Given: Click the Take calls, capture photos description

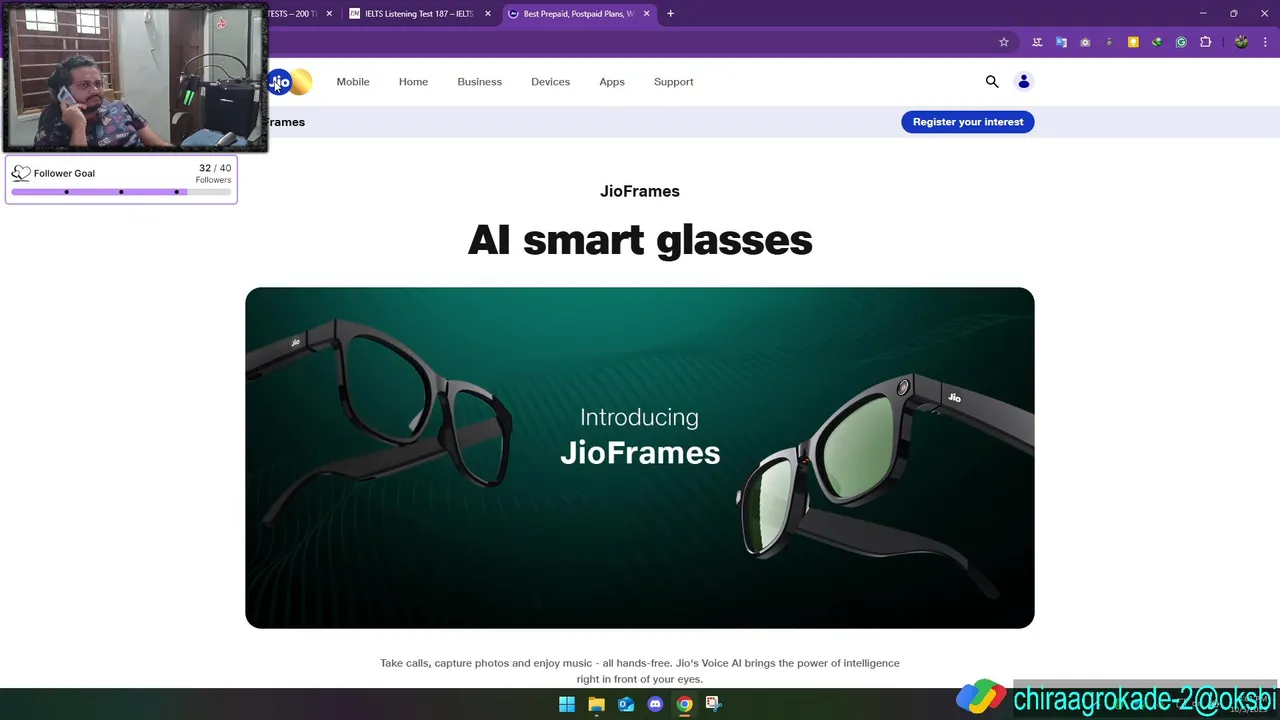Looking at the screenshot, I should [x=640, y=671].
